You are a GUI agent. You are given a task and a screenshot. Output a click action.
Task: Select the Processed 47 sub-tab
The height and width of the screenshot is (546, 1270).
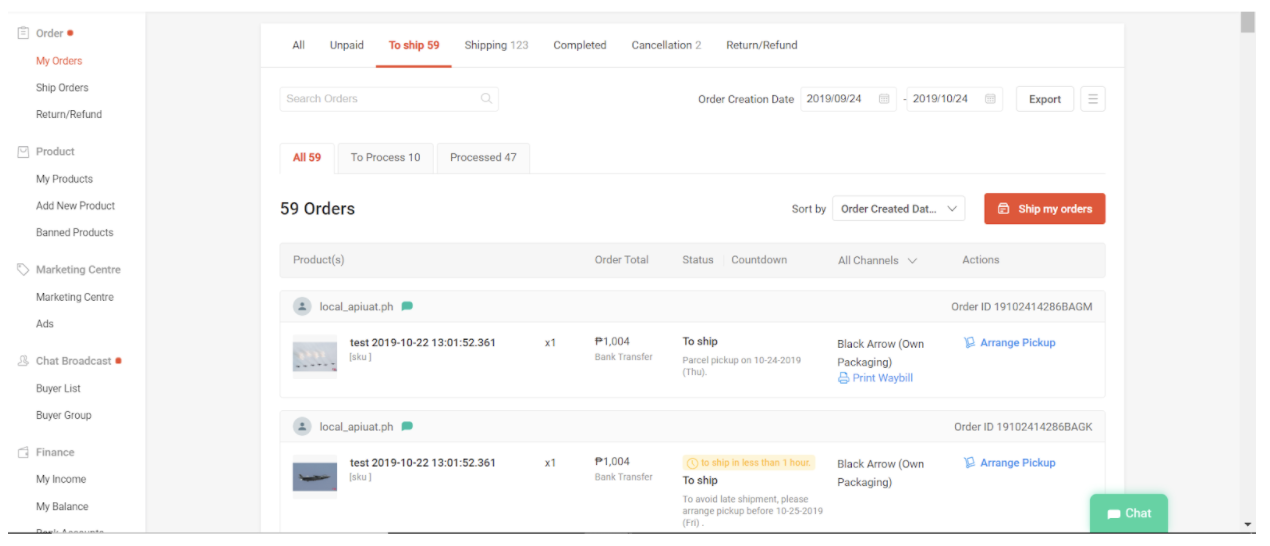(x=483, y=157)
